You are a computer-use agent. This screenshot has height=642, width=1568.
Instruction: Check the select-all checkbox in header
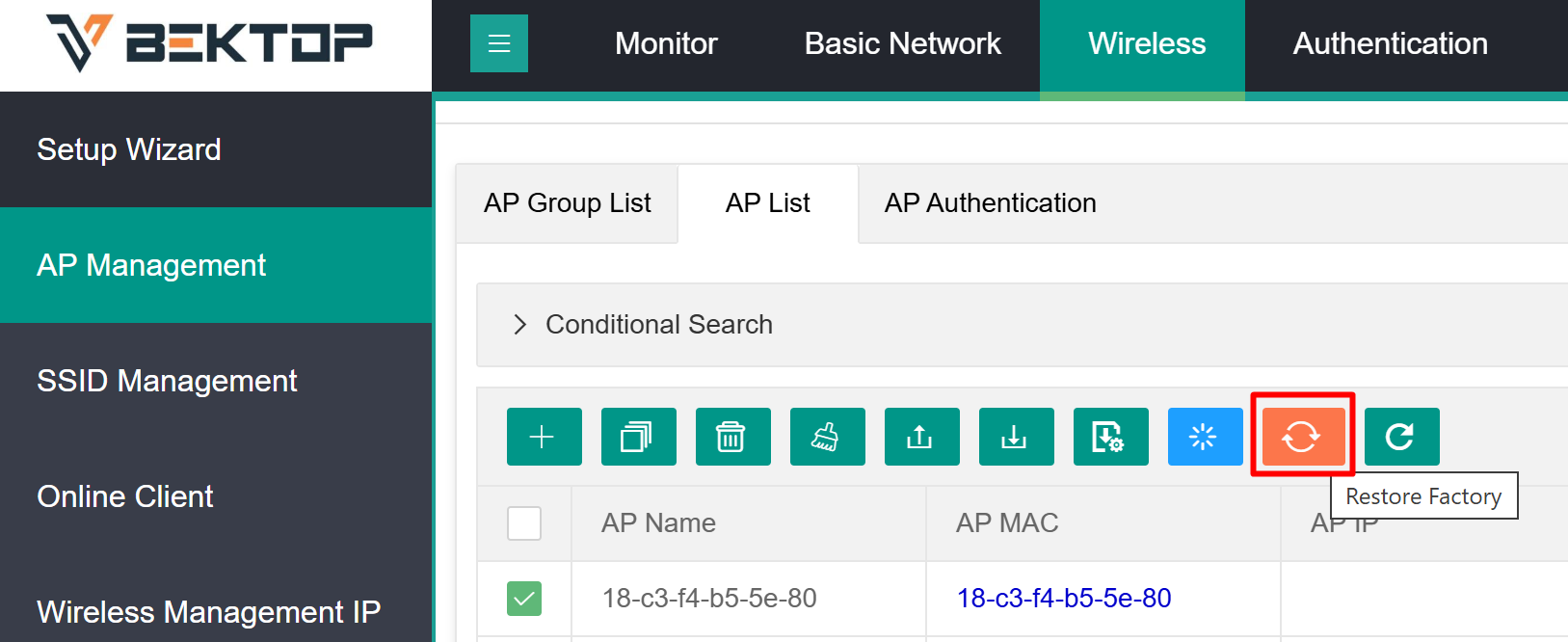(524, 523)
